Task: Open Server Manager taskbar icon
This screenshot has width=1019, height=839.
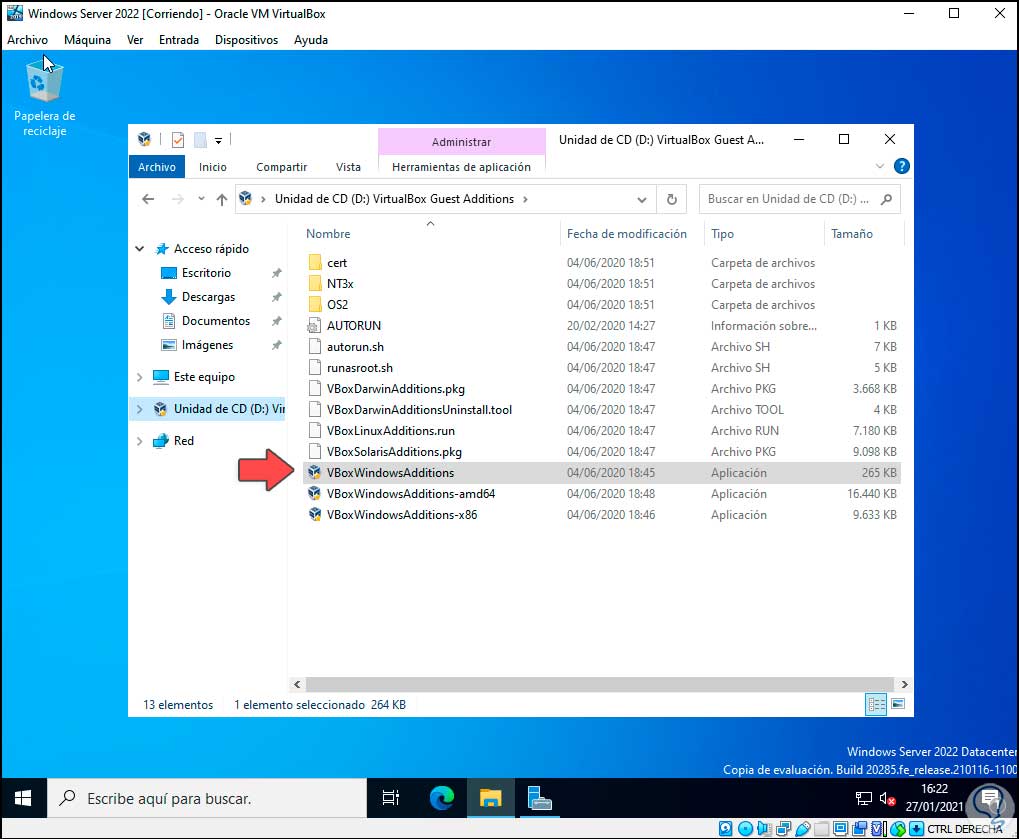Action: (539, 798)
